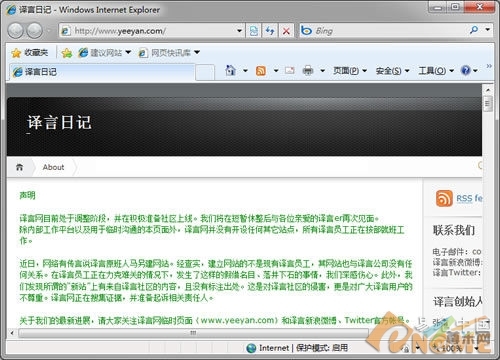This screenshot has height=360, width=500.
Task: Expand the address bar history dropdown
Action: tap(239, 31)
